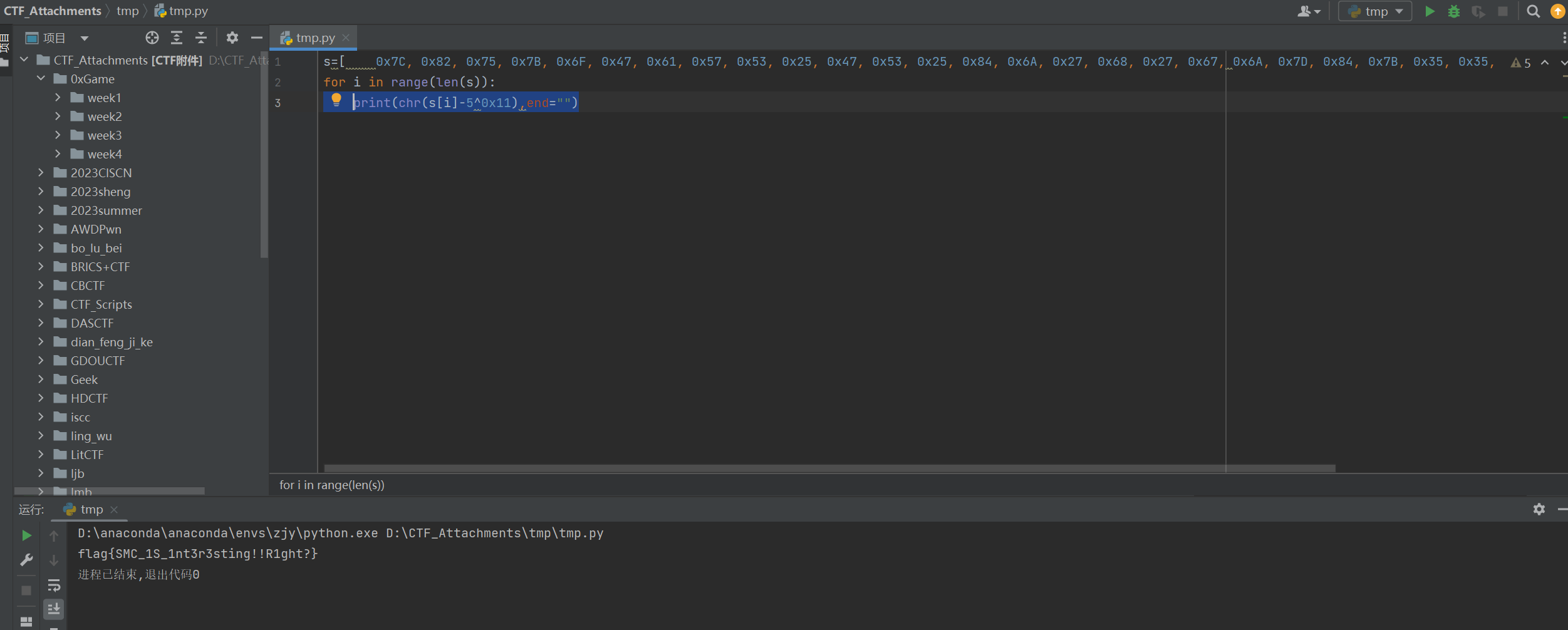Viewport: 1568px width, 630px height.
Task: Click the yellow lightbulb intention icon
Action: pyautogui.click(x=336, y=100)
